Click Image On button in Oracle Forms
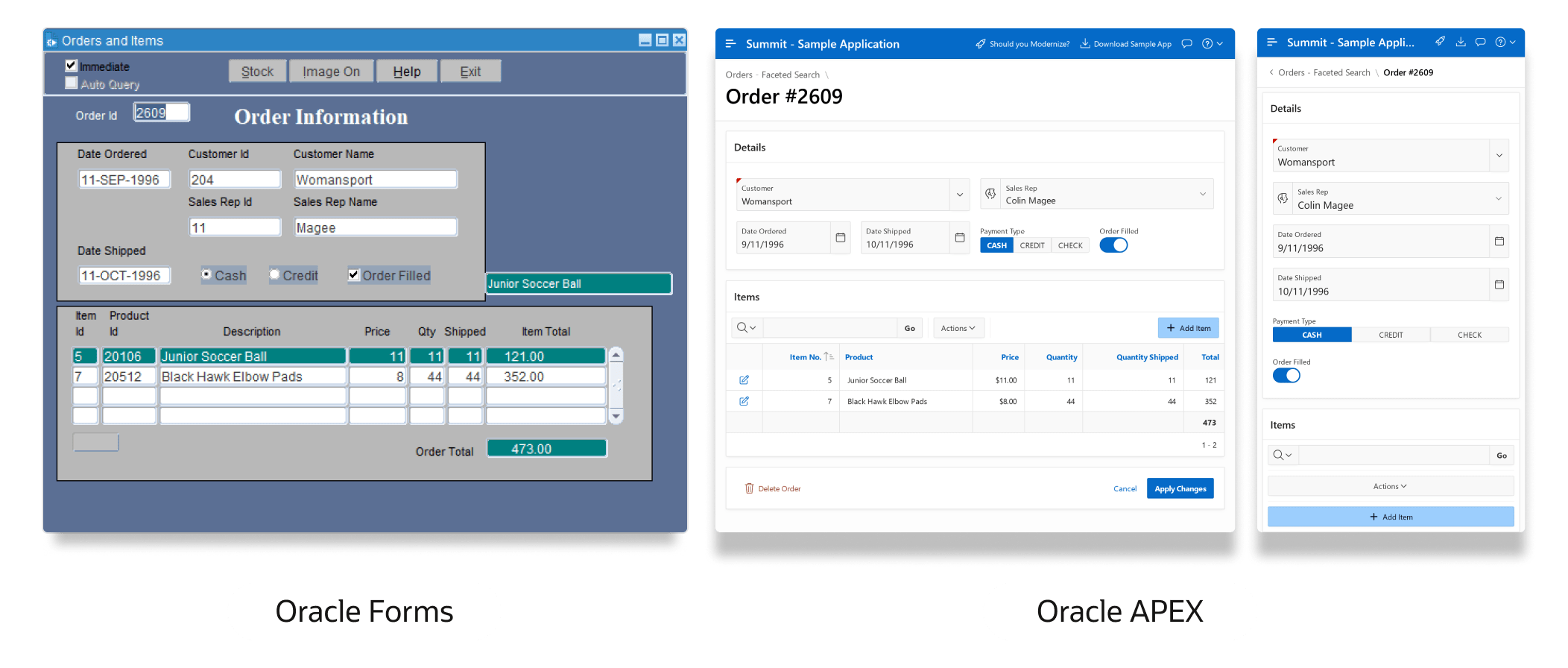1568x668 pixels. click(x=332, y=72)
